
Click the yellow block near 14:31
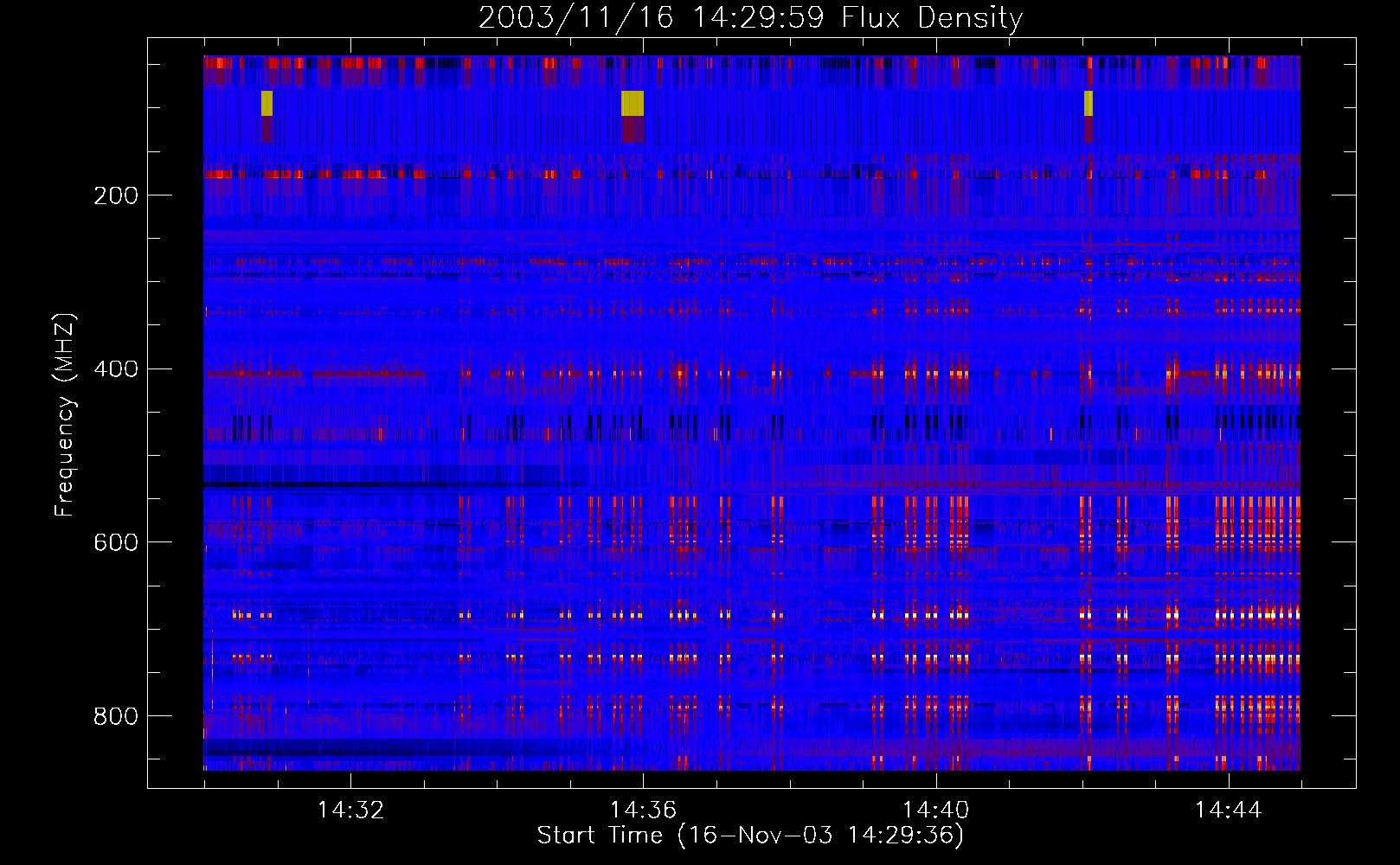(267, 103)
